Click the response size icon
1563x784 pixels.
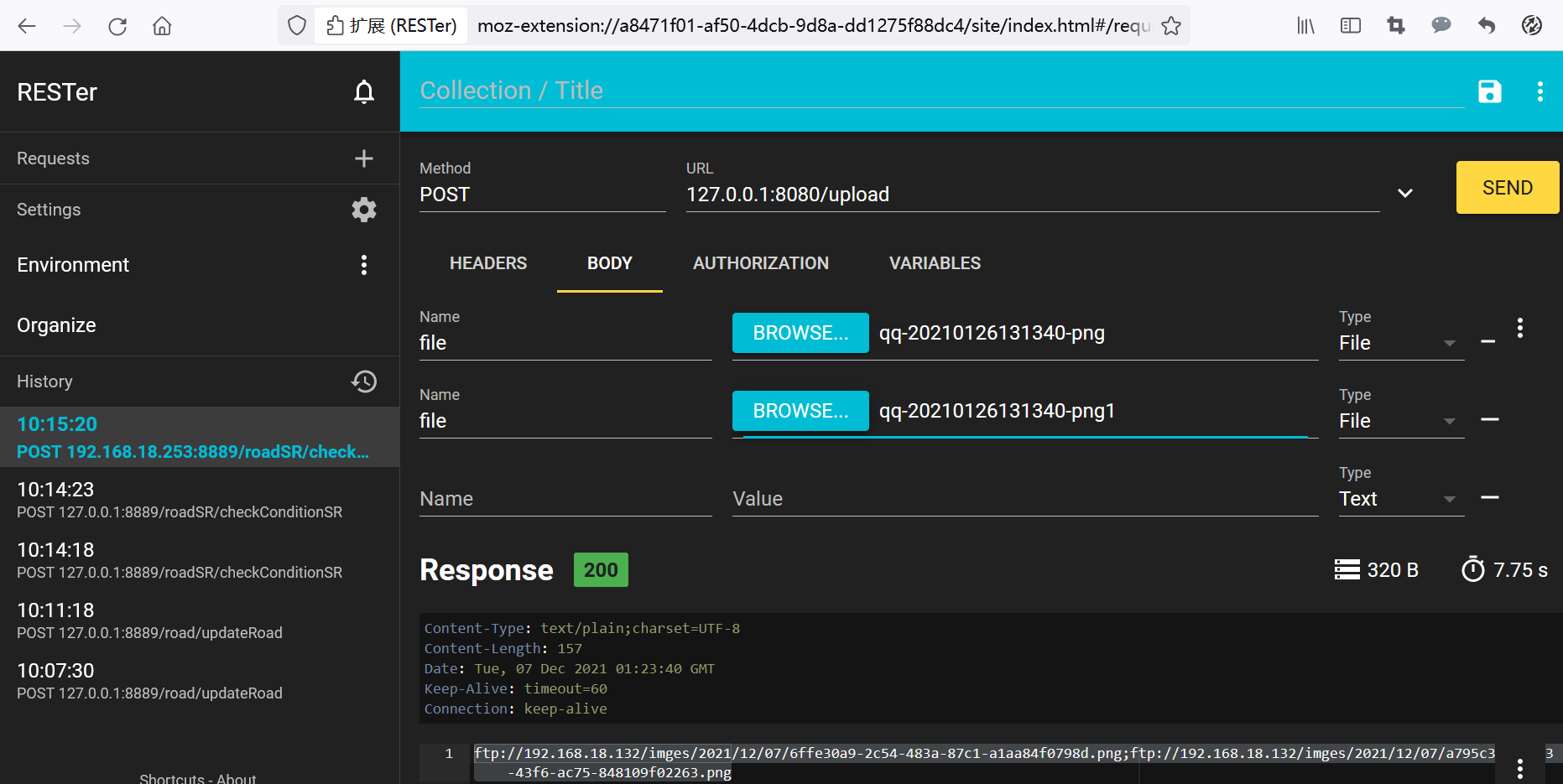click(x=1347, y=570)
